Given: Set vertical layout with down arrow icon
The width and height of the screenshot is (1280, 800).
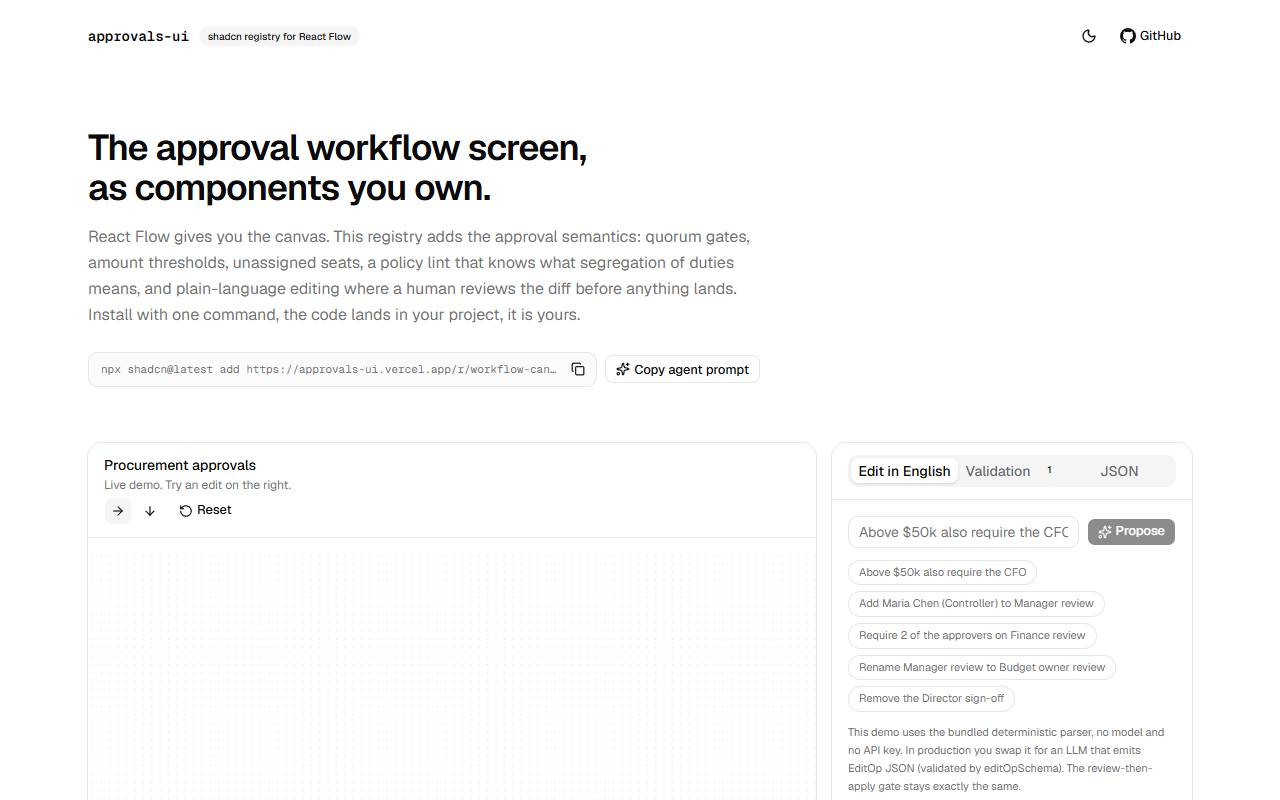Looking at the screenshot, I should [x=150, y=511].
